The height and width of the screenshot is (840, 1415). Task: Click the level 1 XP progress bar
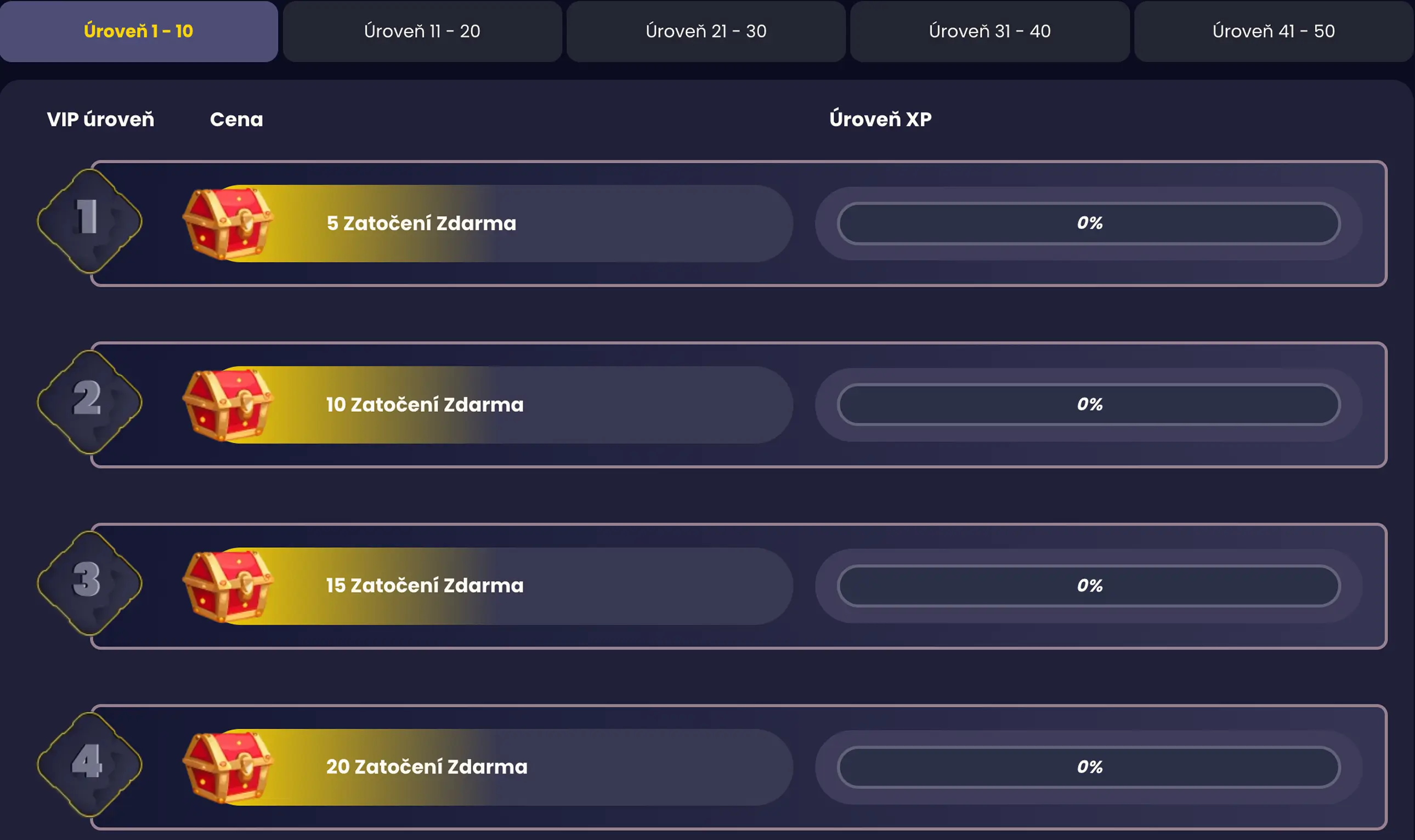click(1089, 223)
